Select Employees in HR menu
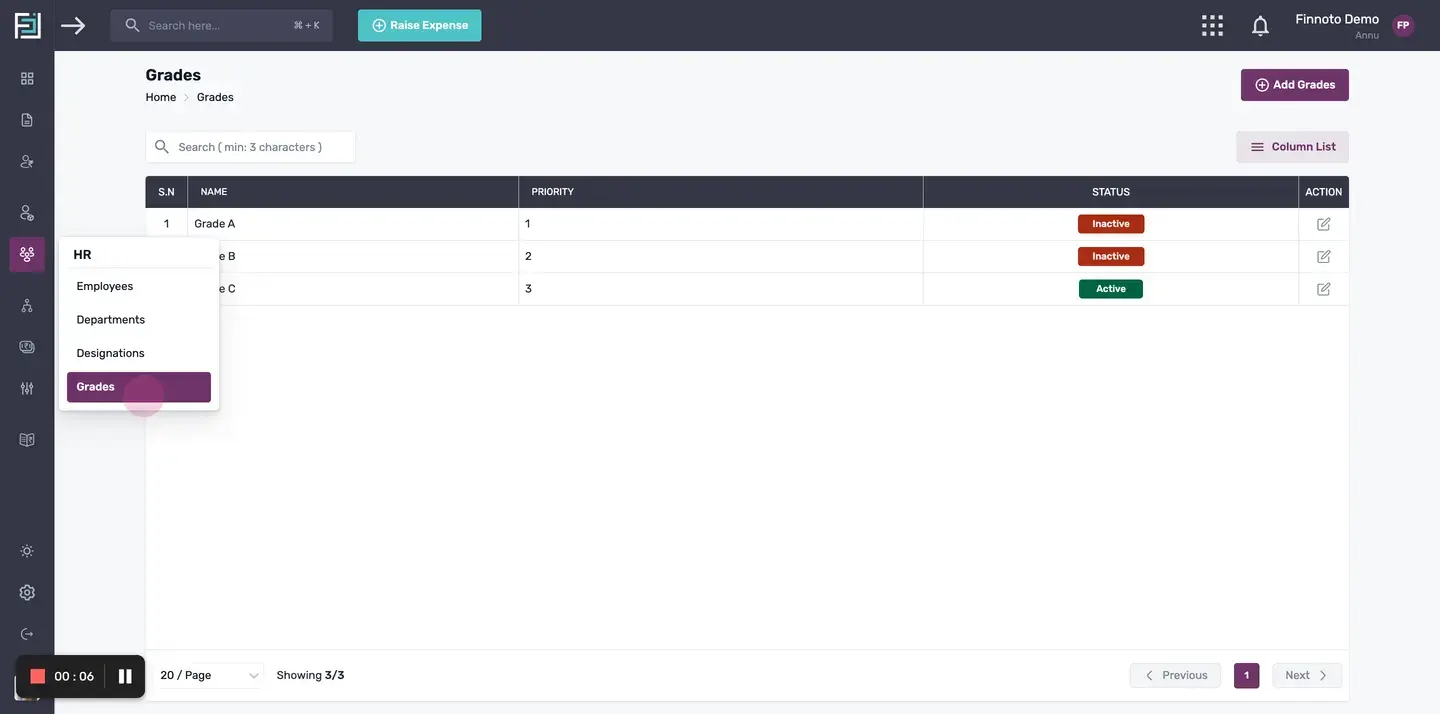 click(139, 286)
